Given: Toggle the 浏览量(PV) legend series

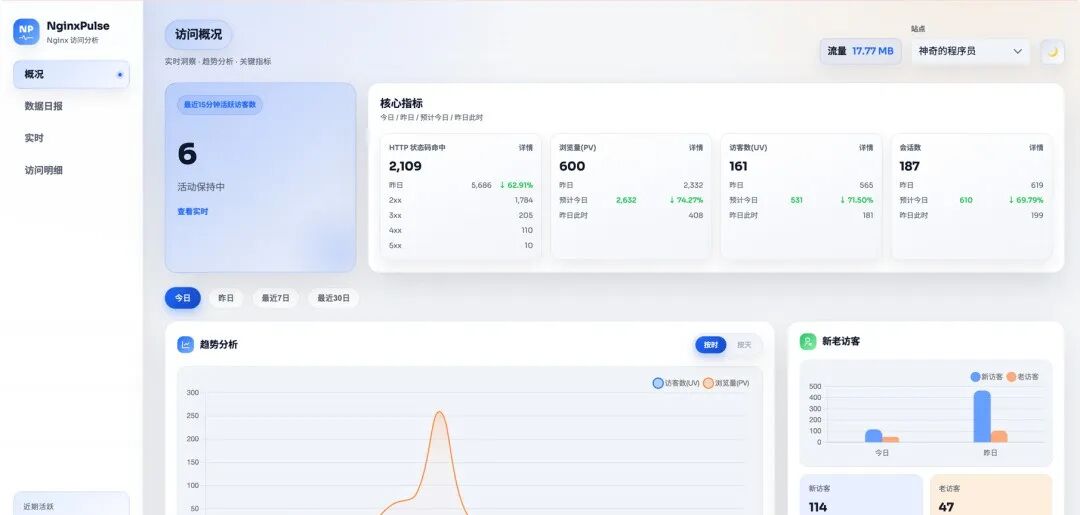Looking at the screenshot, I should coord(726,383).
